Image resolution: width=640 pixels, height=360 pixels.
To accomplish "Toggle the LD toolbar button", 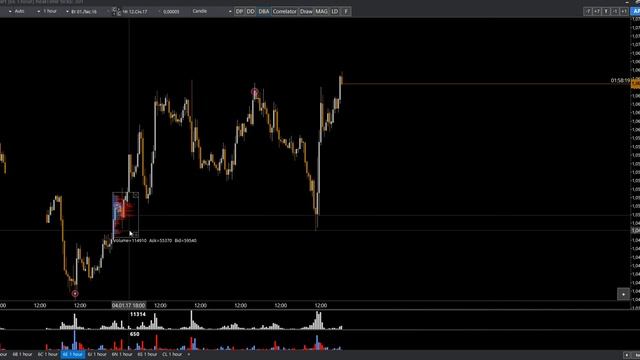I will click(335, 11).
